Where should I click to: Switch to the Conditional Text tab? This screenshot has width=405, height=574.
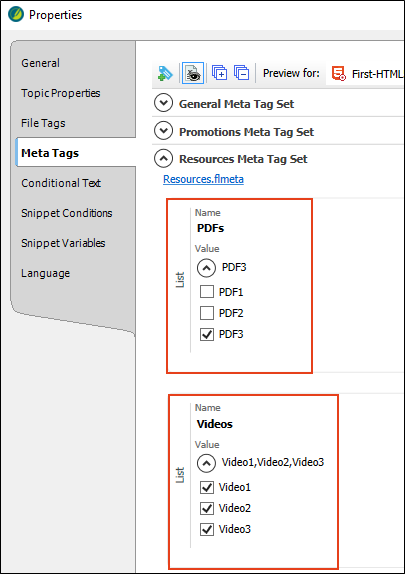coord(61,183)
